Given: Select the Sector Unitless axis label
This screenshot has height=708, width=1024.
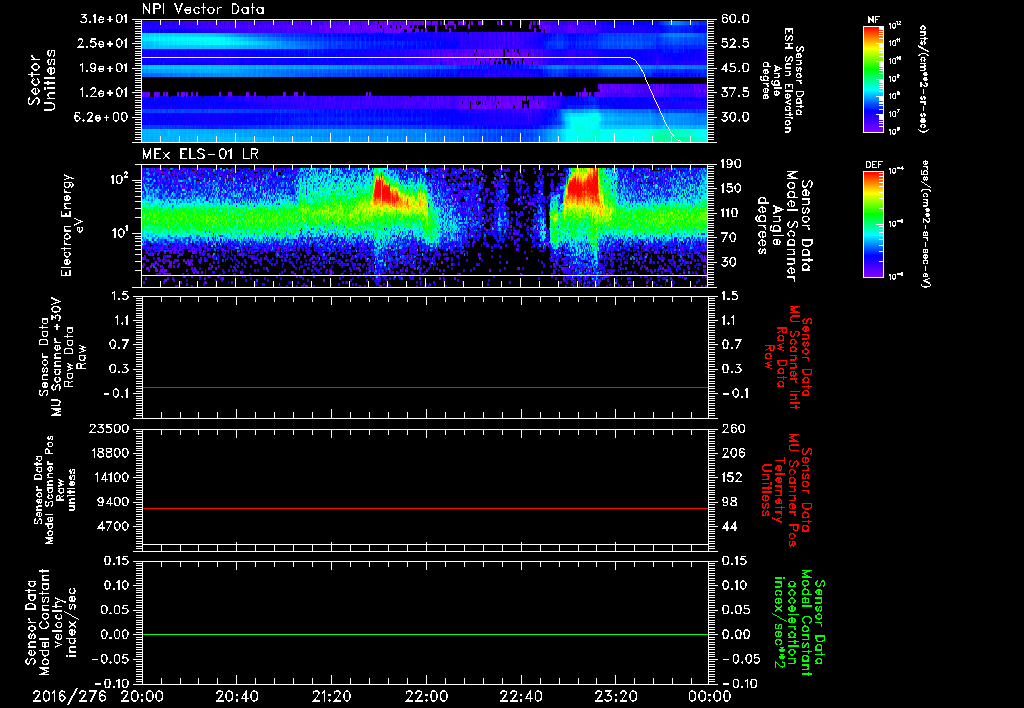Looking at the screenshot, I should click(x=41, y=80).
